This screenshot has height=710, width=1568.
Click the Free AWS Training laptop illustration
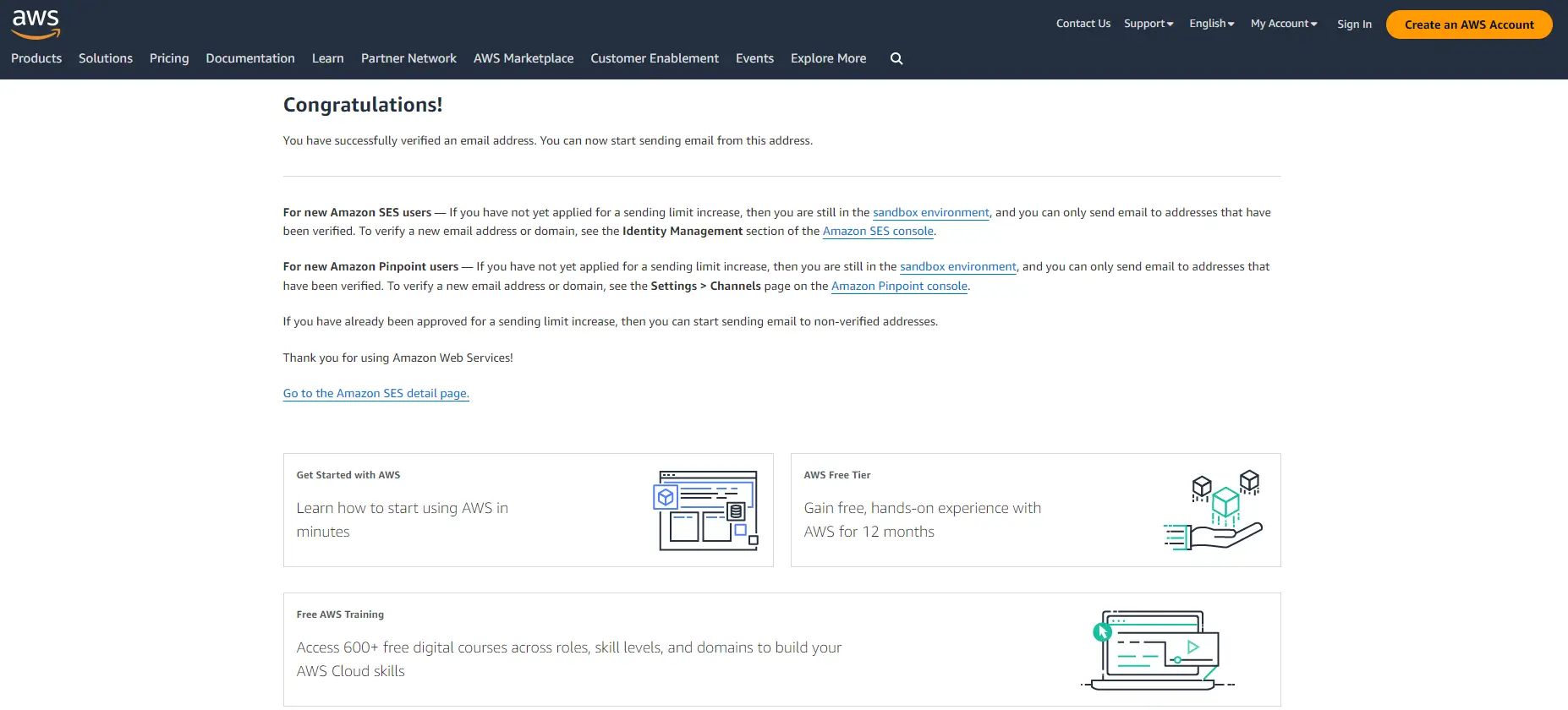(x=1157, y=650)
